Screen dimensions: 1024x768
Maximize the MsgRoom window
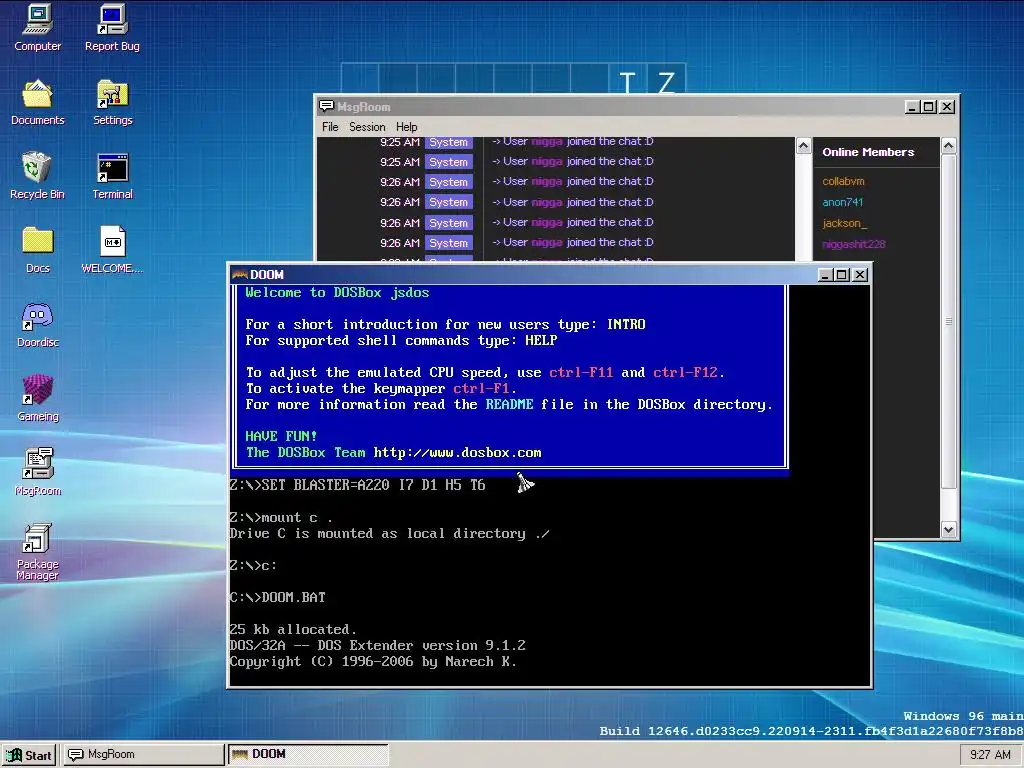coord(929,106)
